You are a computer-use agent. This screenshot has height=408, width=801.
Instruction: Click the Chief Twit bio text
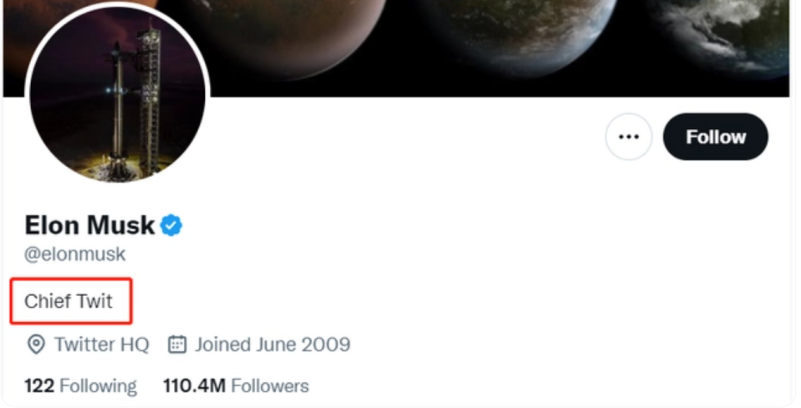pos(68,301)
